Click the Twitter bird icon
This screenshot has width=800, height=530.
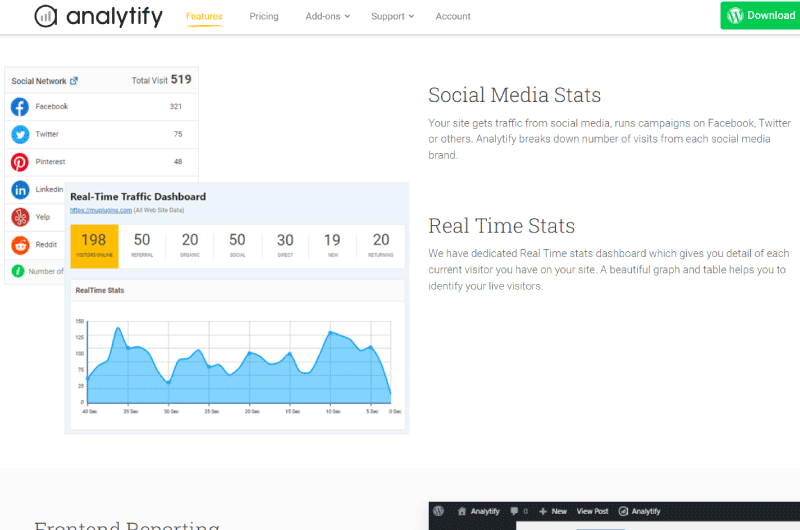20,134
